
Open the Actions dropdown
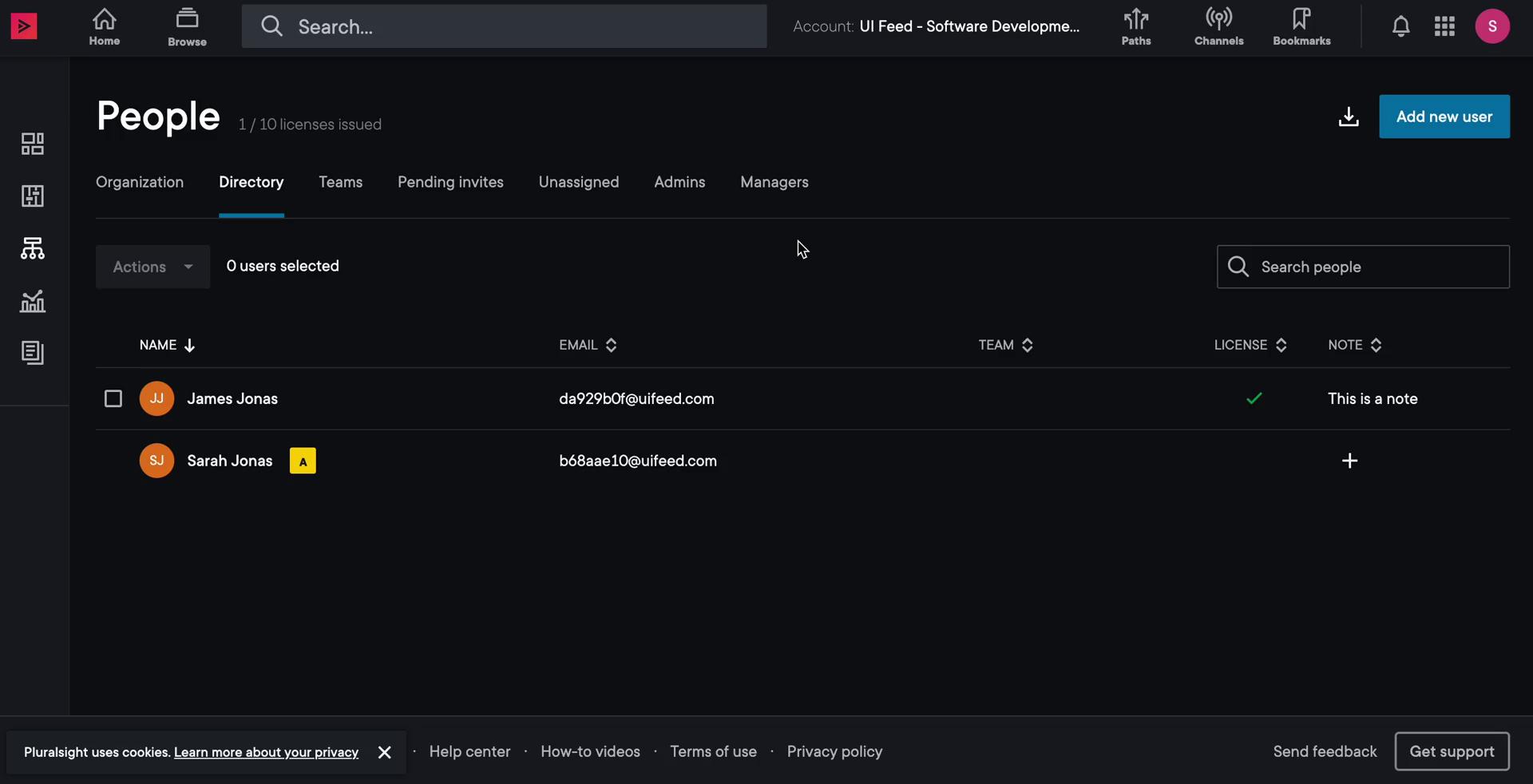[x=153, y=267]
